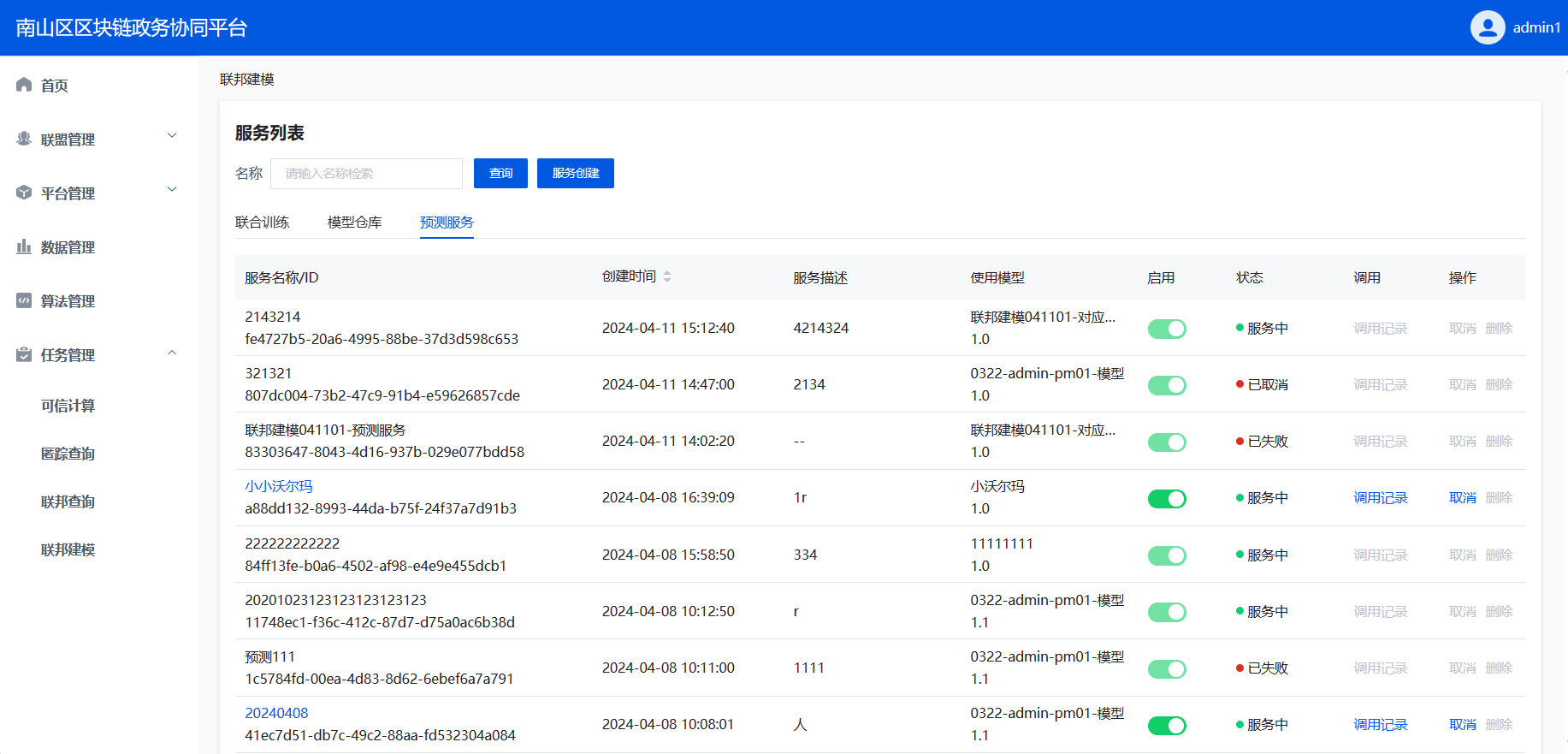This screenshot has width=1568, height=754.
Task: Click model name 小沃尔玛
Action: click(x=997, y=486)
